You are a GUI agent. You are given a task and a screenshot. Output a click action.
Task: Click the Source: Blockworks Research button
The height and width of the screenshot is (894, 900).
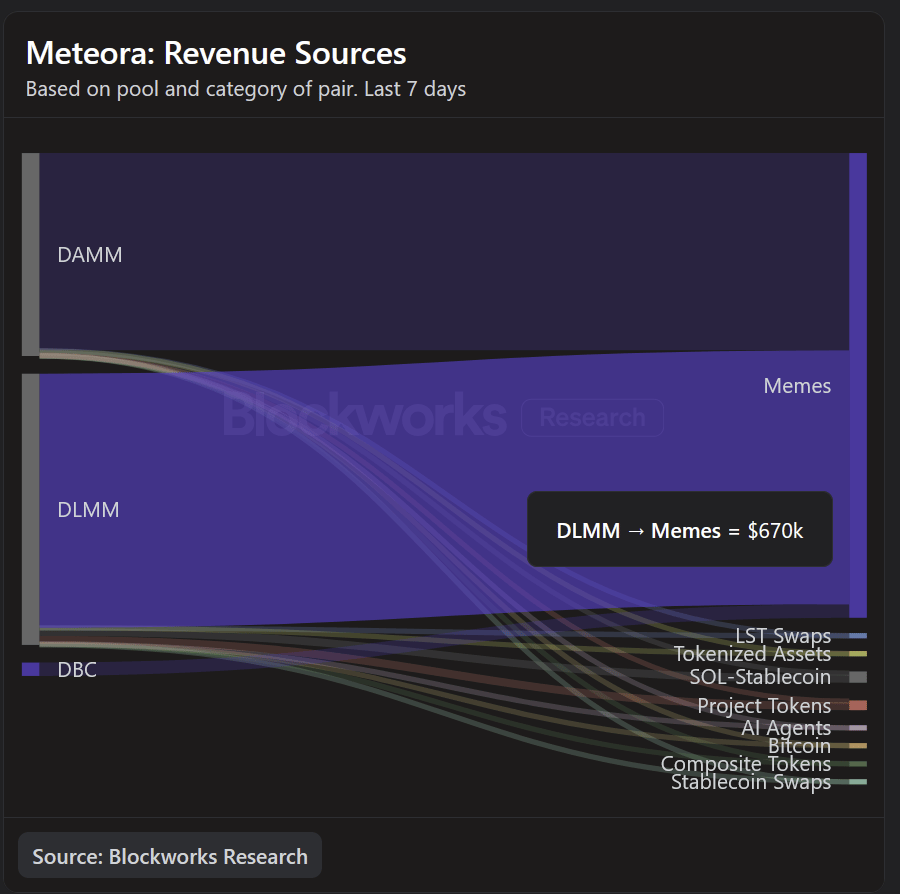tap(170, 856)
